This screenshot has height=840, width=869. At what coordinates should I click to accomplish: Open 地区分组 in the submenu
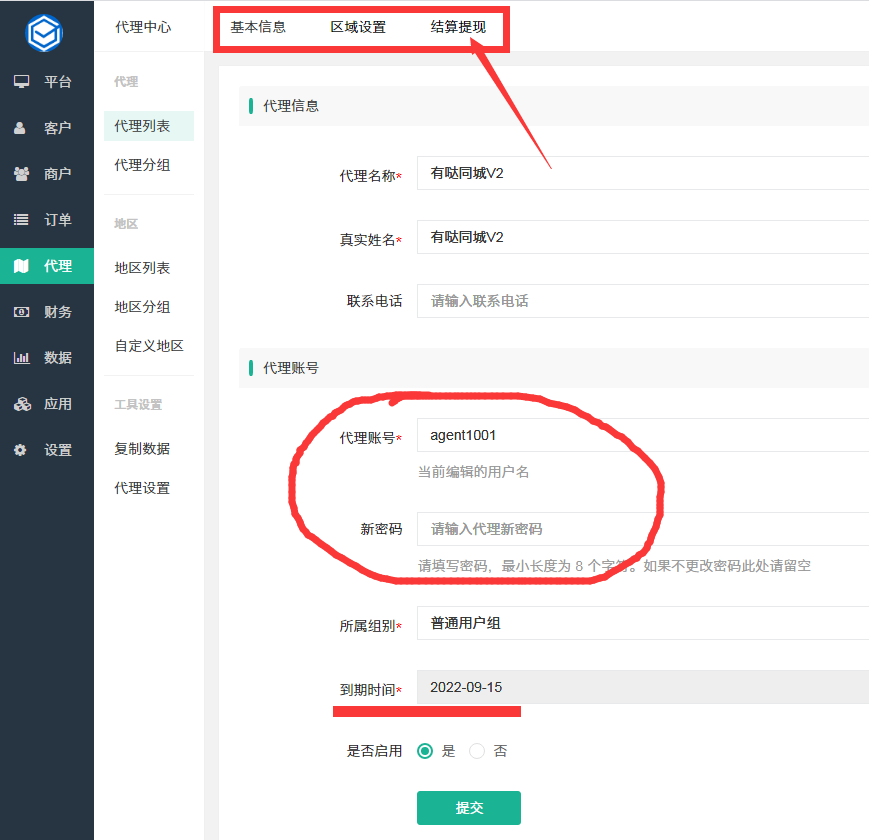tap(142, 307)
